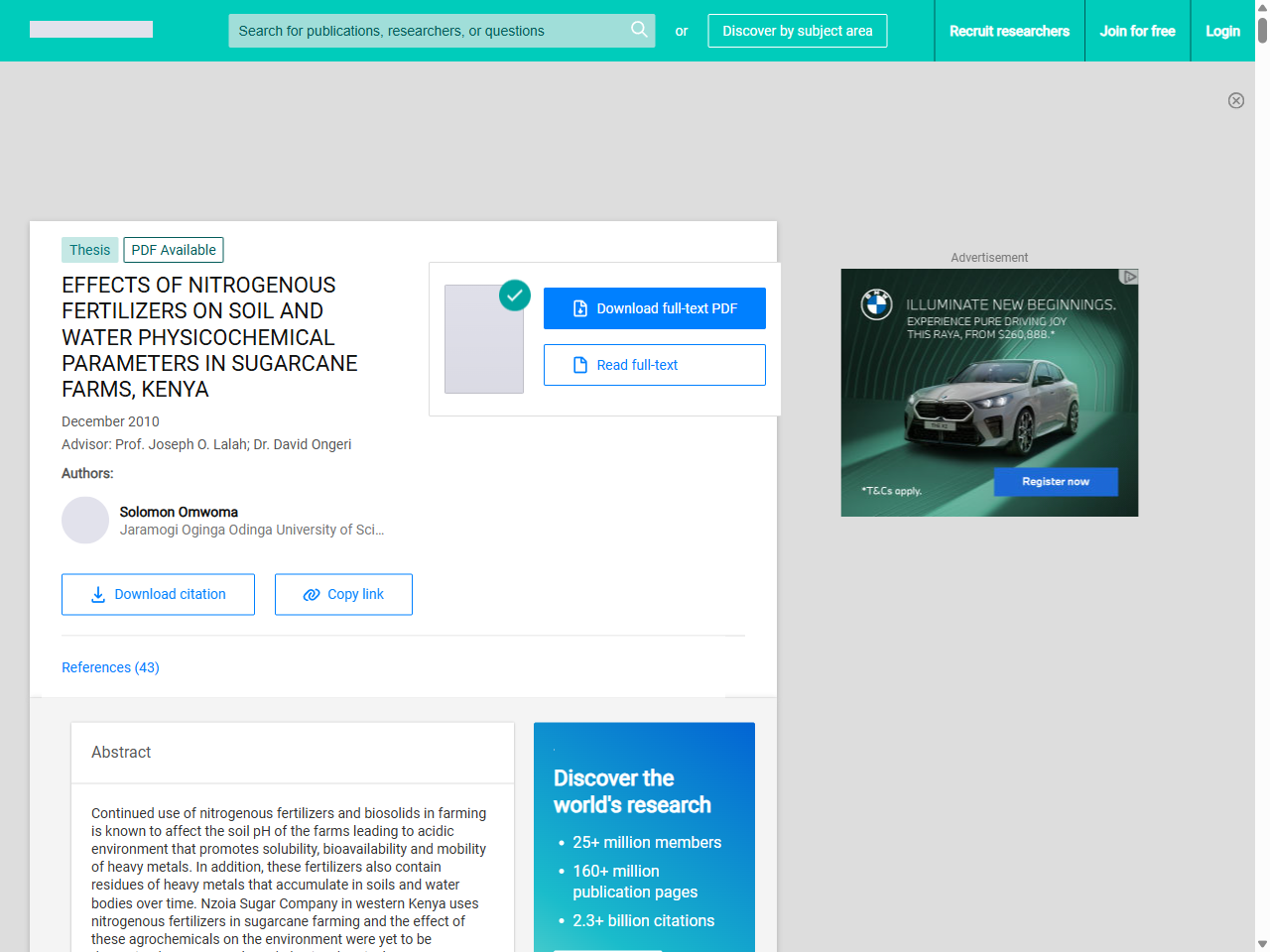Dismiss the page notification with the circled X icon
The height and width of the screenshot is (952, 1270).
(1236, 100)
